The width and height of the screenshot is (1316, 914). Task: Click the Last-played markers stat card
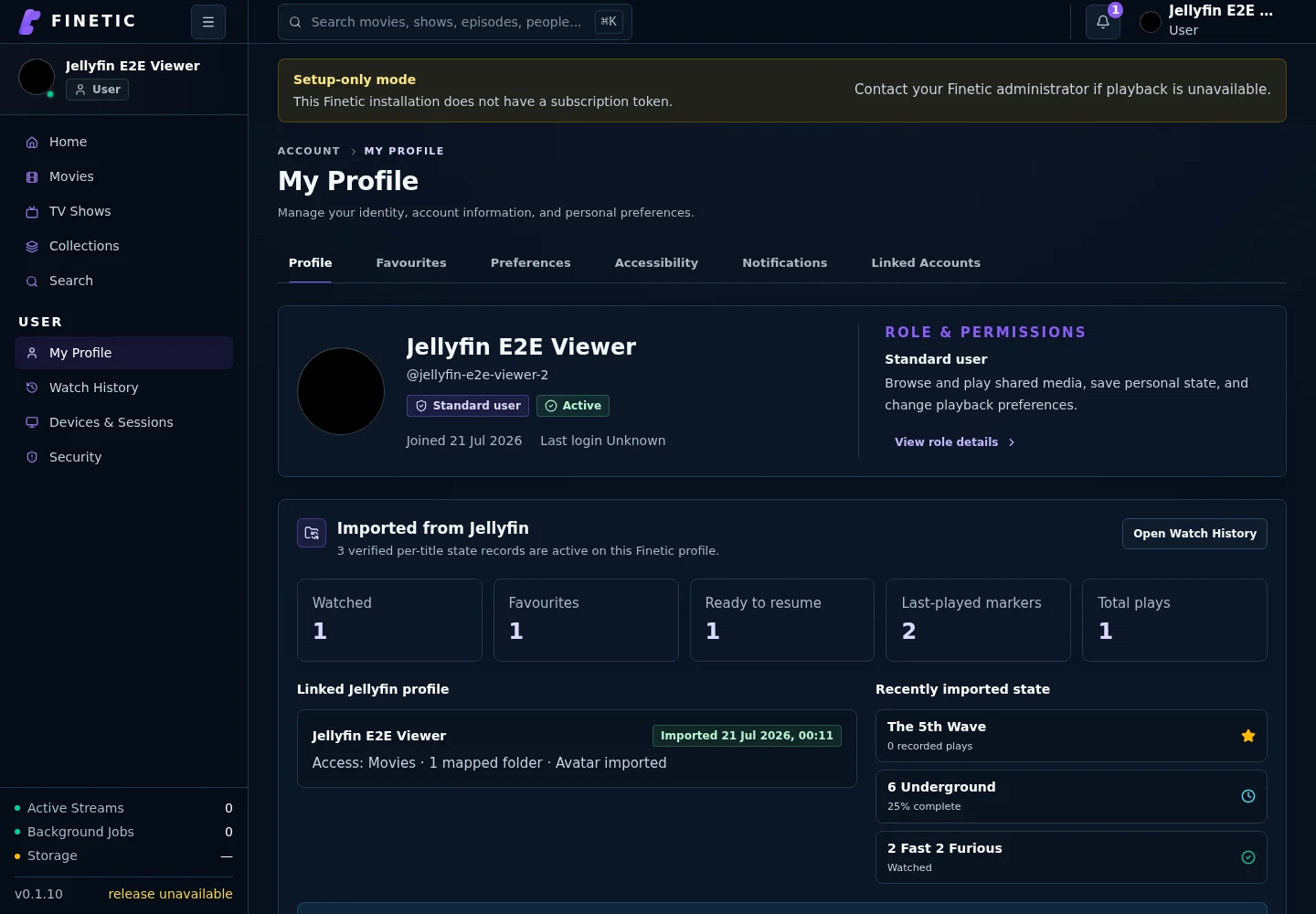[978, 620]
